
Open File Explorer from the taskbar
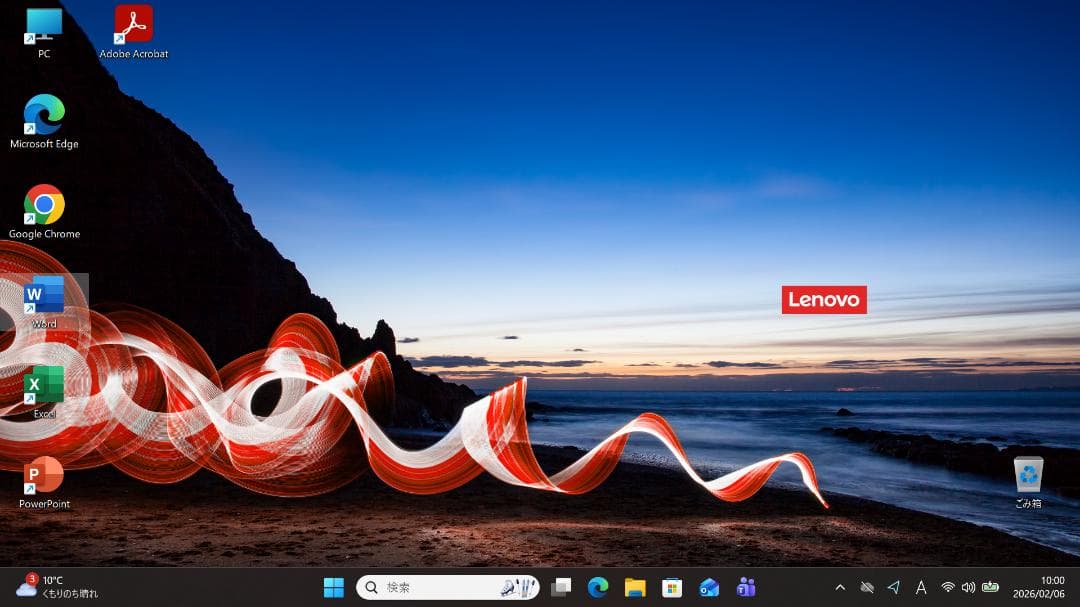(634, 588)
